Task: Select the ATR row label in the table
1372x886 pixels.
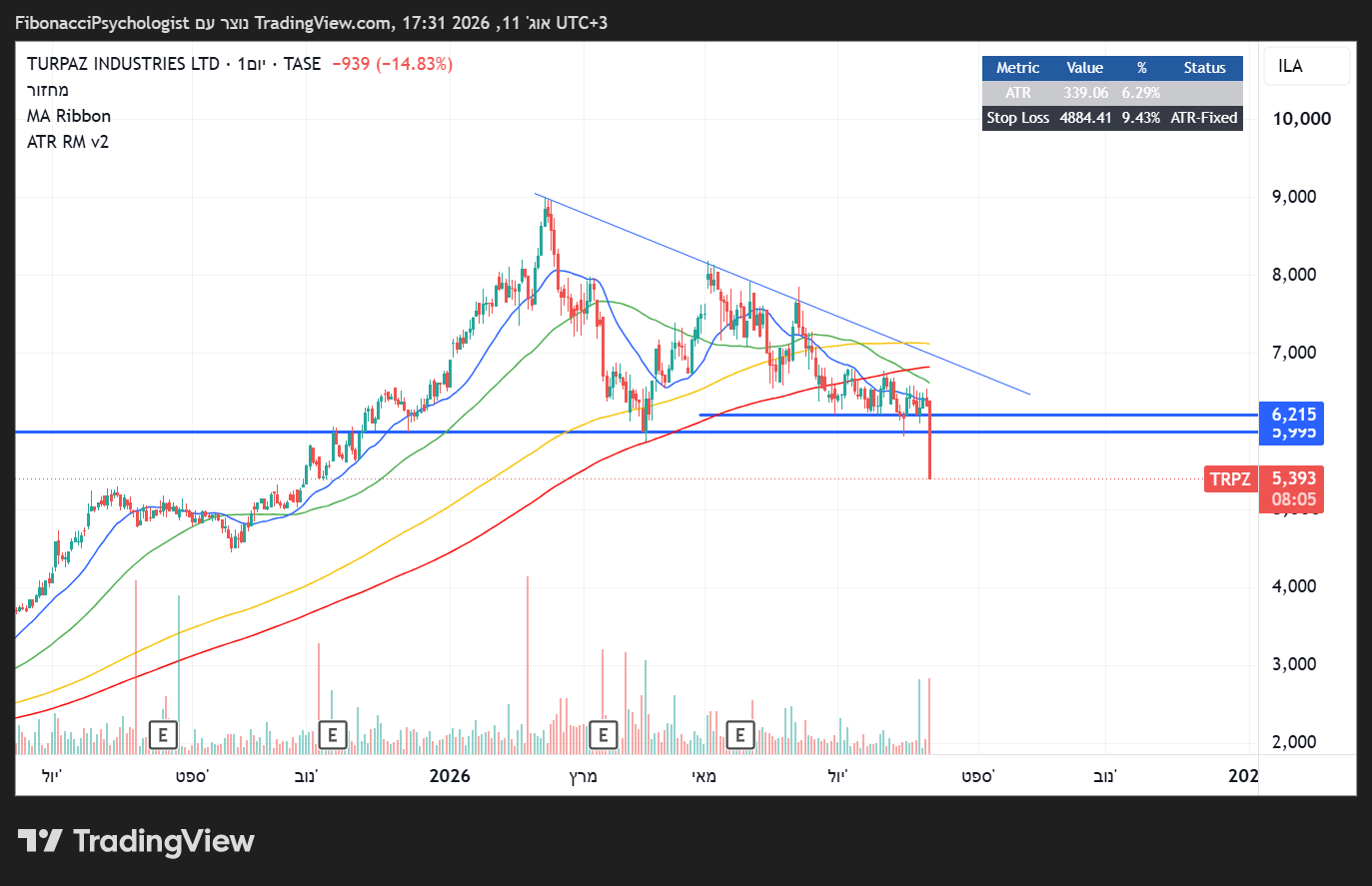Action: click(x=1017, y=93)
